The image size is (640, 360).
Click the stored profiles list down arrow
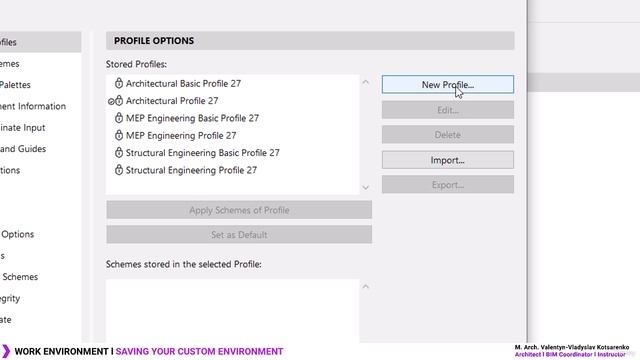coord(365,187)
